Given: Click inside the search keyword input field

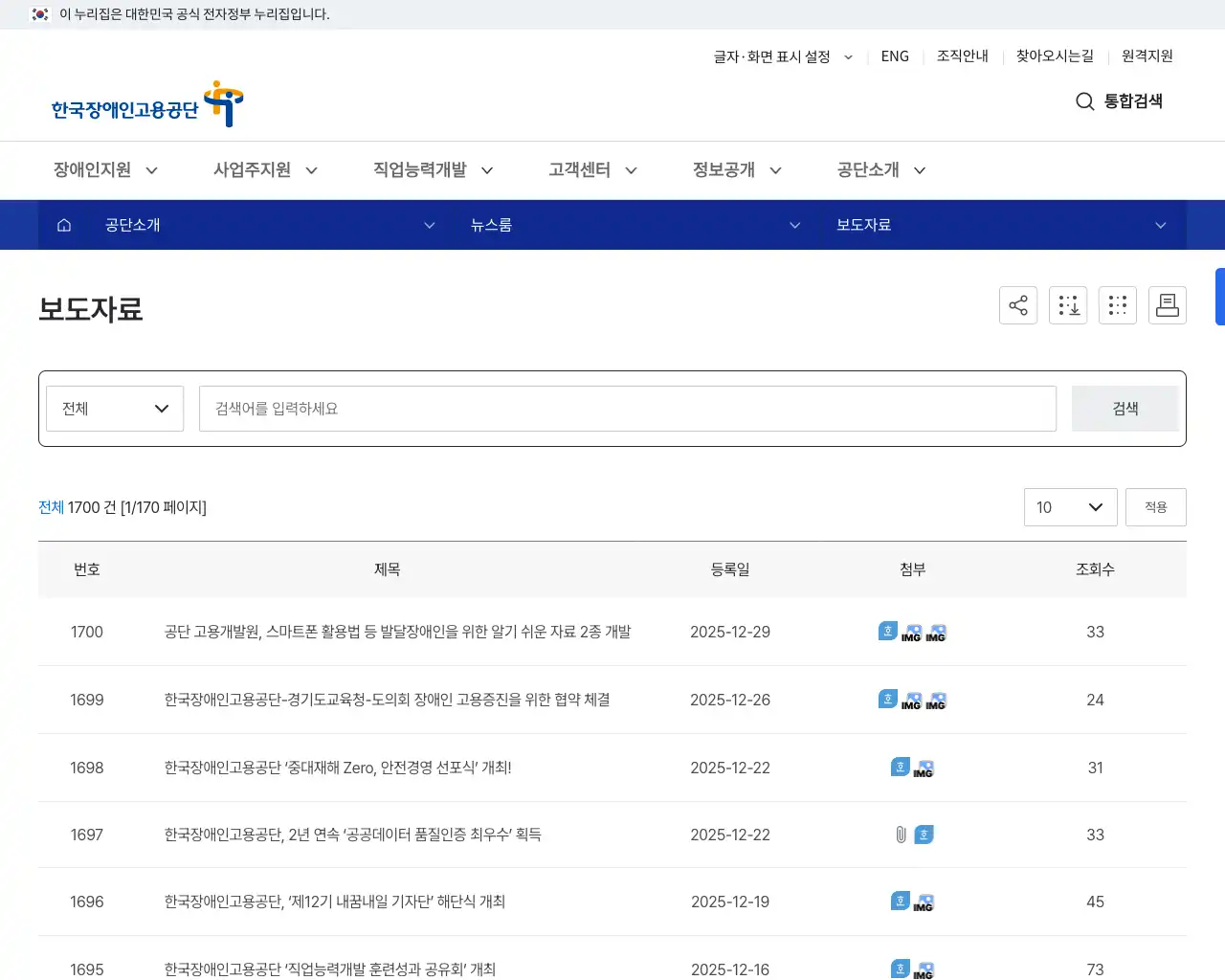Looking at the screenshot, I should point(626,408).
